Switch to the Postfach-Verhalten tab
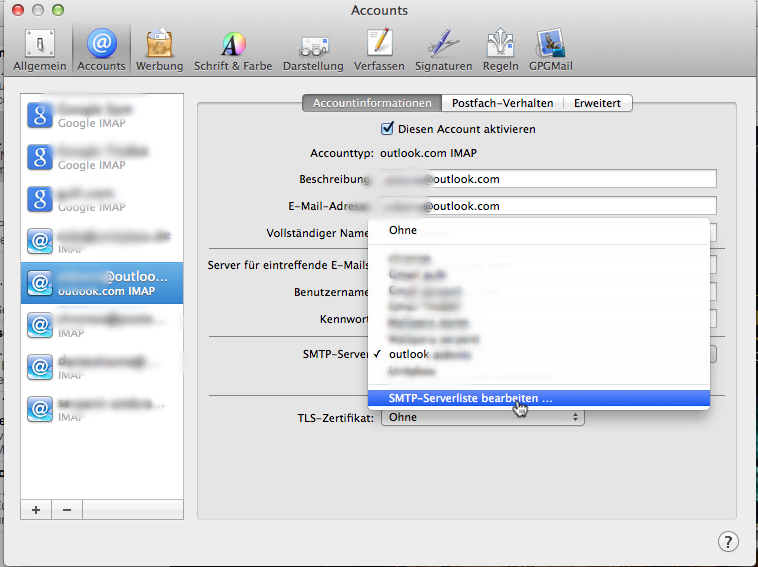758x567 pixels. [502, 103]
